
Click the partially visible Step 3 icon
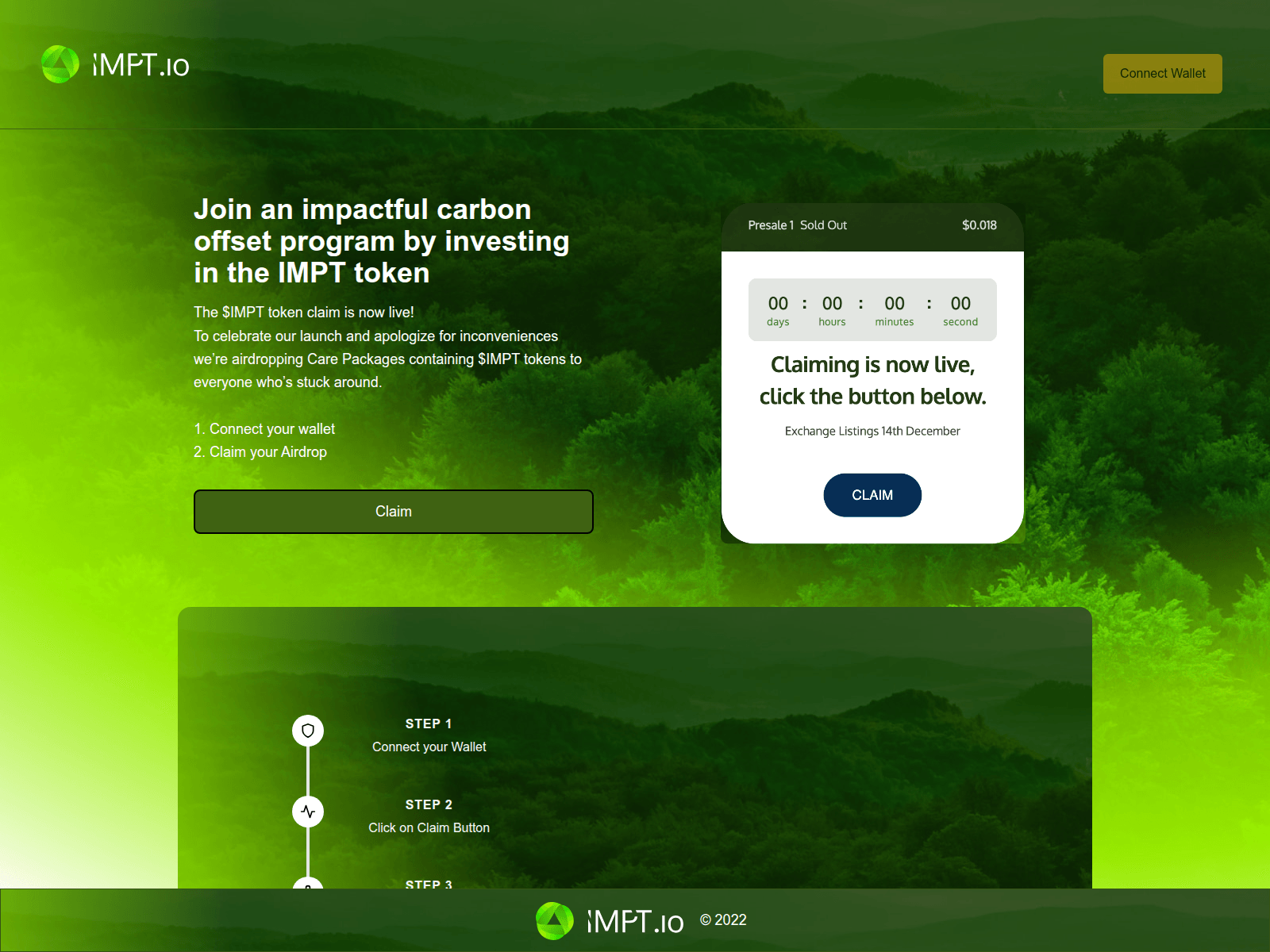[x=308, y=883]
